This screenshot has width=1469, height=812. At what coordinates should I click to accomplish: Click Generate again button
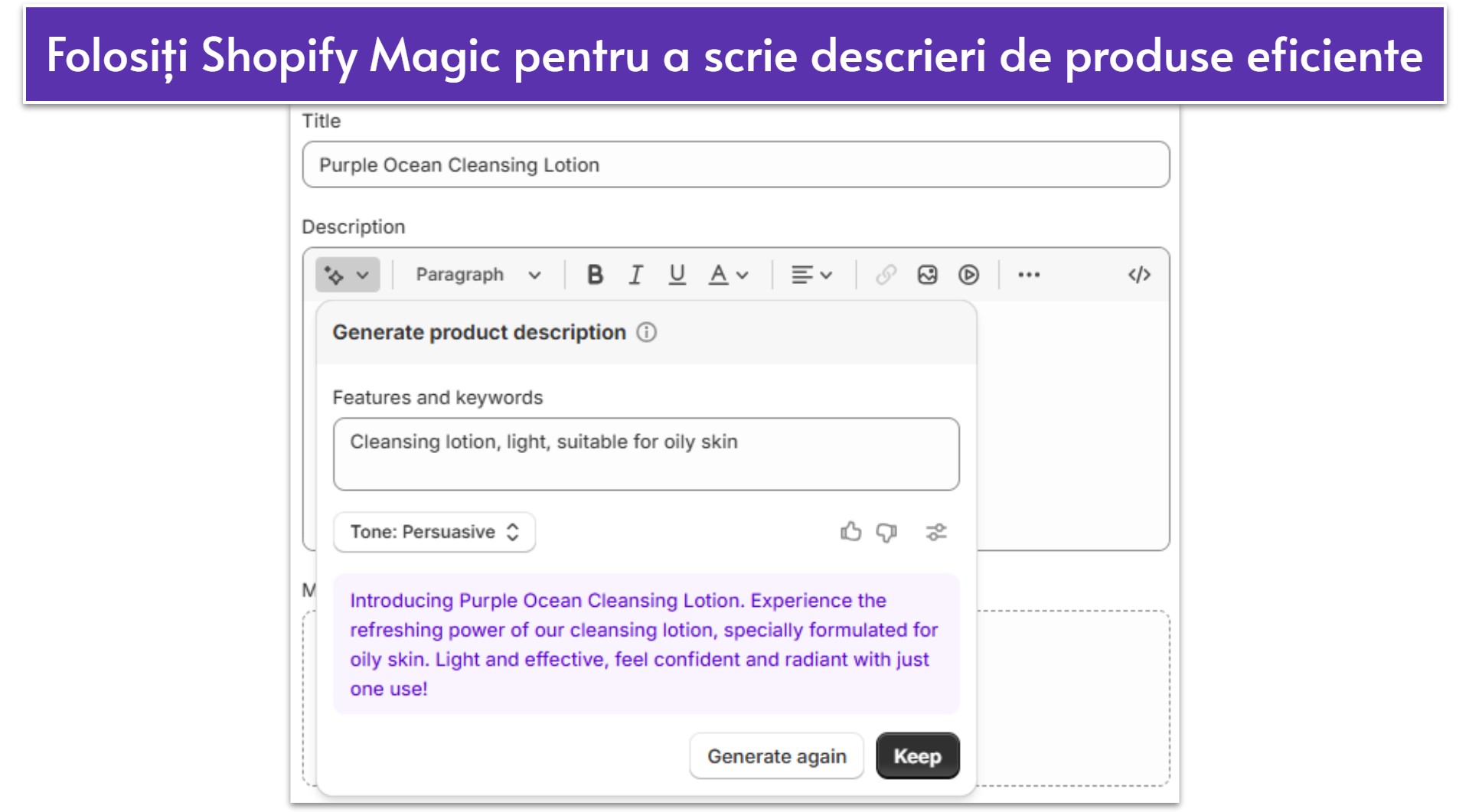point(776,756)
